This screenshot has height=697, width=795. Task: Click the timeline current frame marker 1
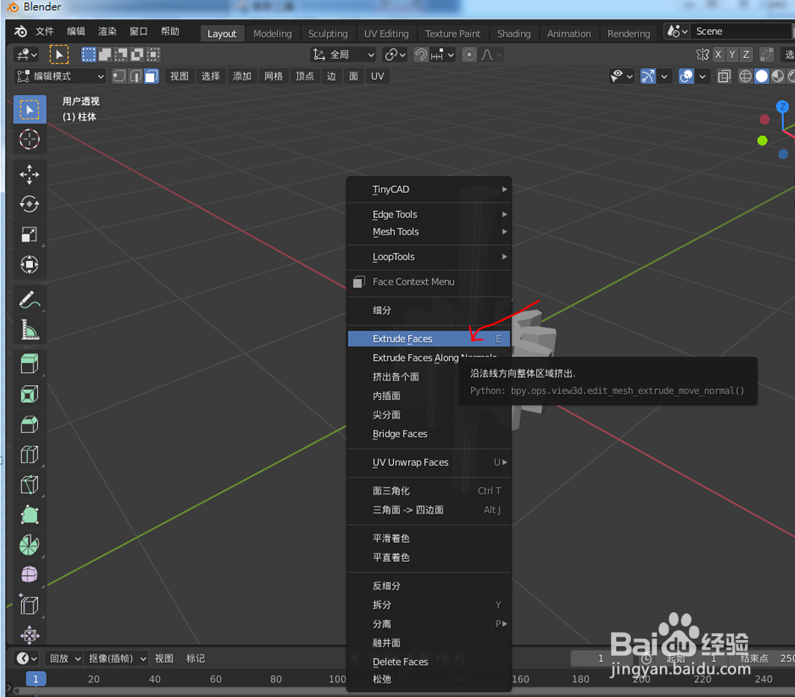35,679
